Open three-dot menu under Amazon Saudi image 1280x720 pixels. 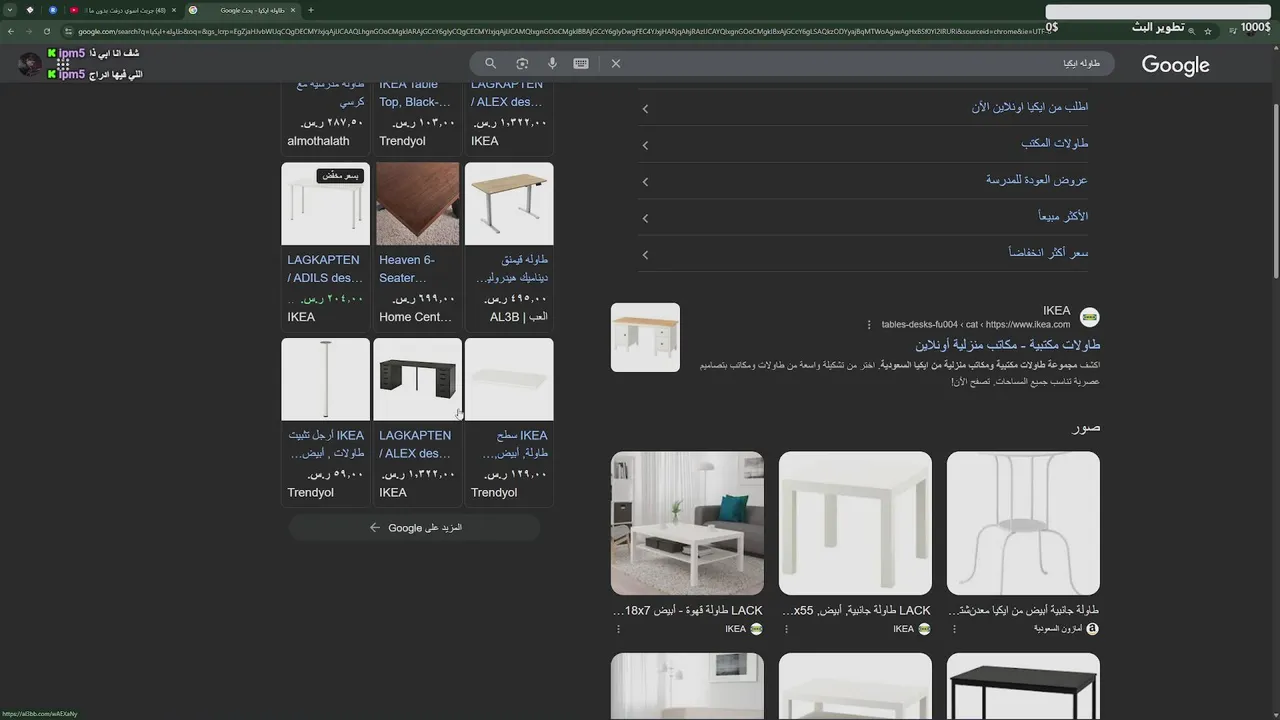click(954, 629)
